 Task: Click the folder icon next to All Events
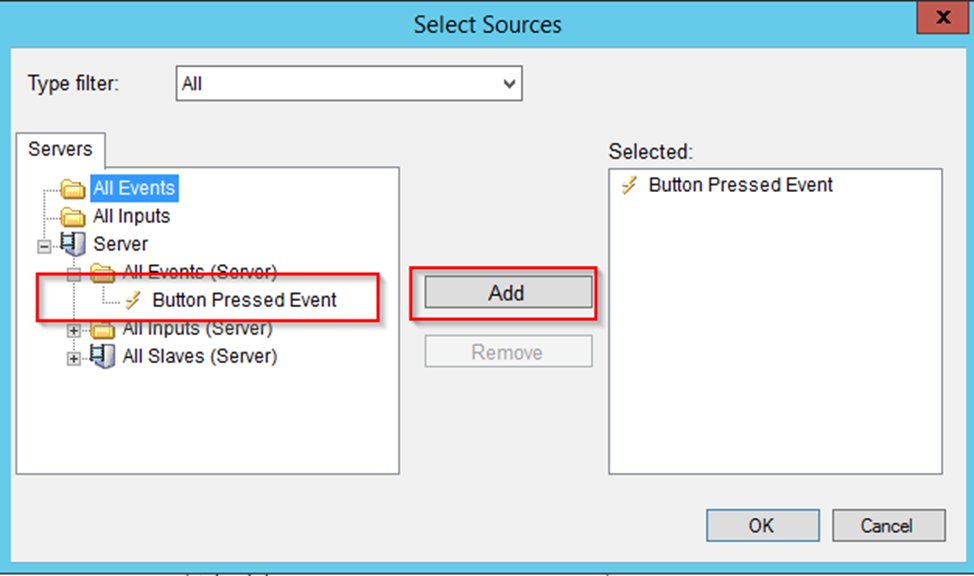click(73, 187)
